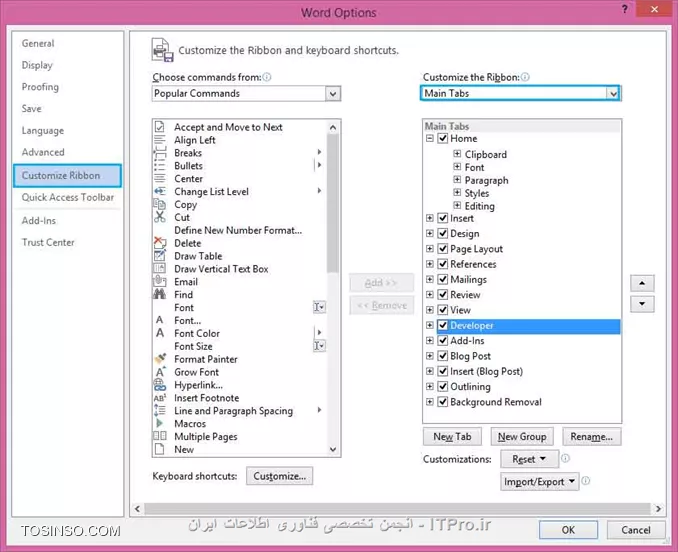Collapse the Home tab tree node
The width and height of the screenshot is (678, 552).
(429, 138)
